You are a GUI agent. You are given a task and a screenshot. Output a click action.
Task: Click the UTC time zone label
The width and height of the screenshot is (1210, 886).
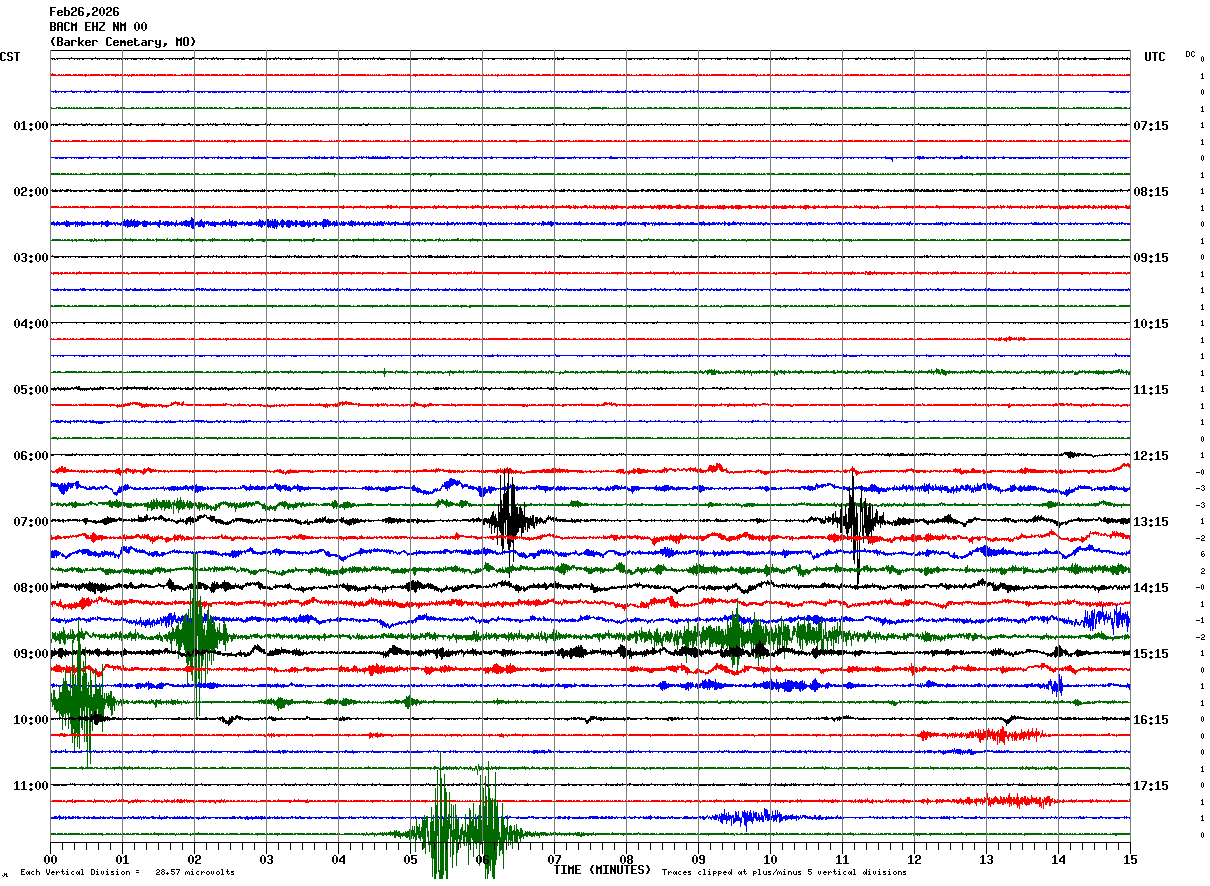pyautogui.click(x=1155, y=57)
